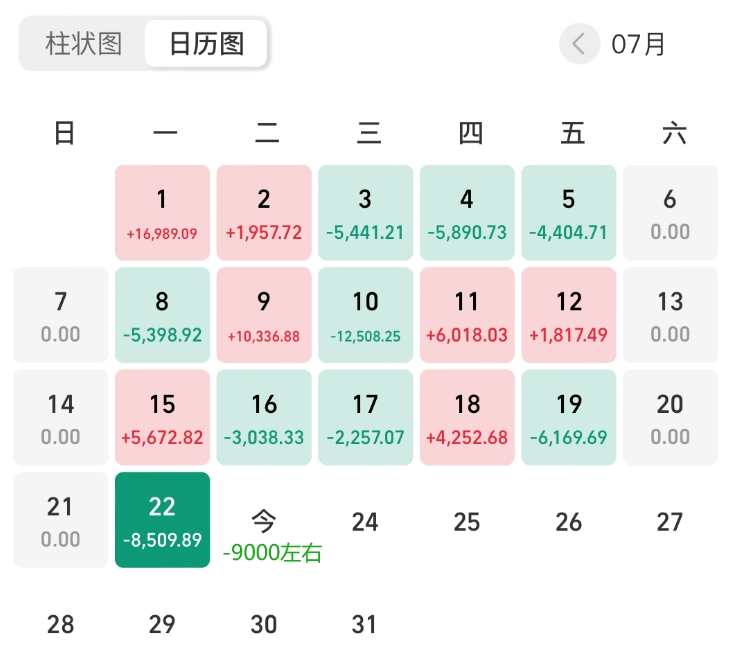Select day 4 with -5,890.73
Screen dimensions: 746x649
click(x=467, y=213)
